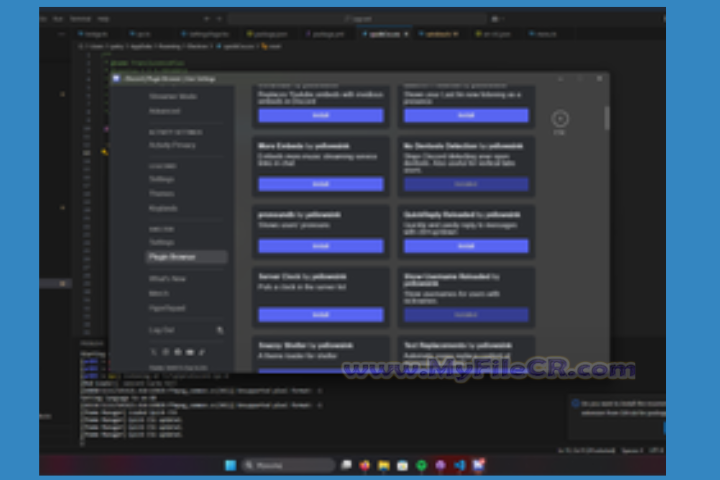Image resolution: width=720 pixels, height=480 pixels.
Task: Open the Terminal menu in VS Code
Action: [x=80, y=19]
